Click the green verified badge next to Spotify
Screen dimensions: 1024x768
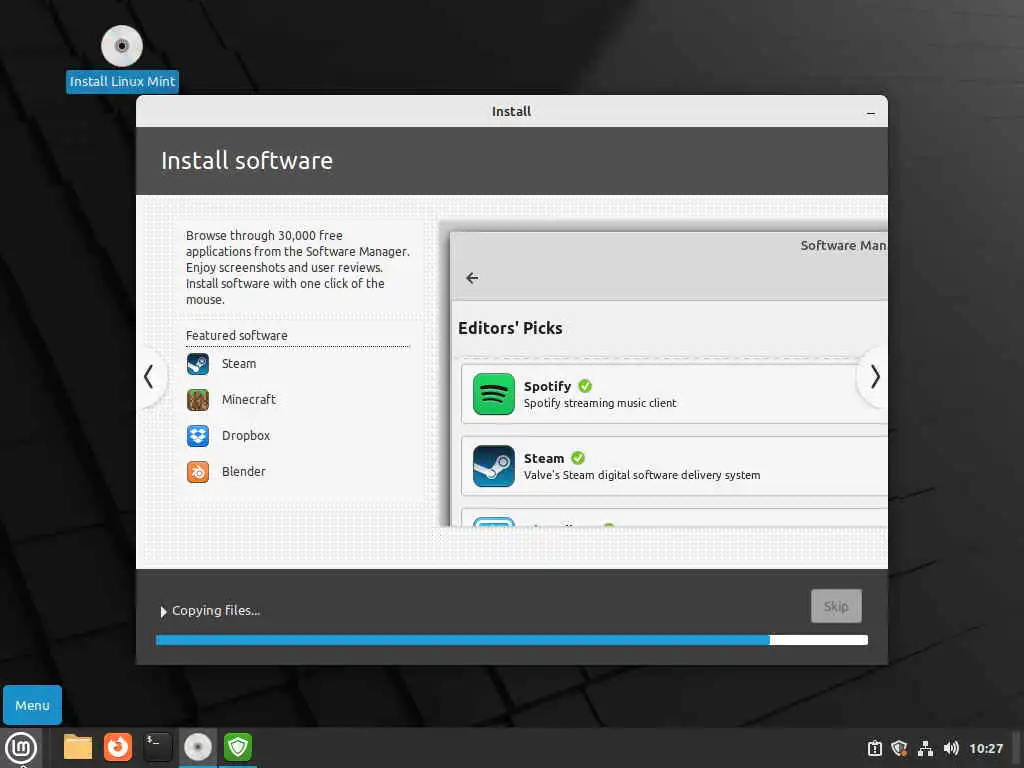click(x=585, y=386)
